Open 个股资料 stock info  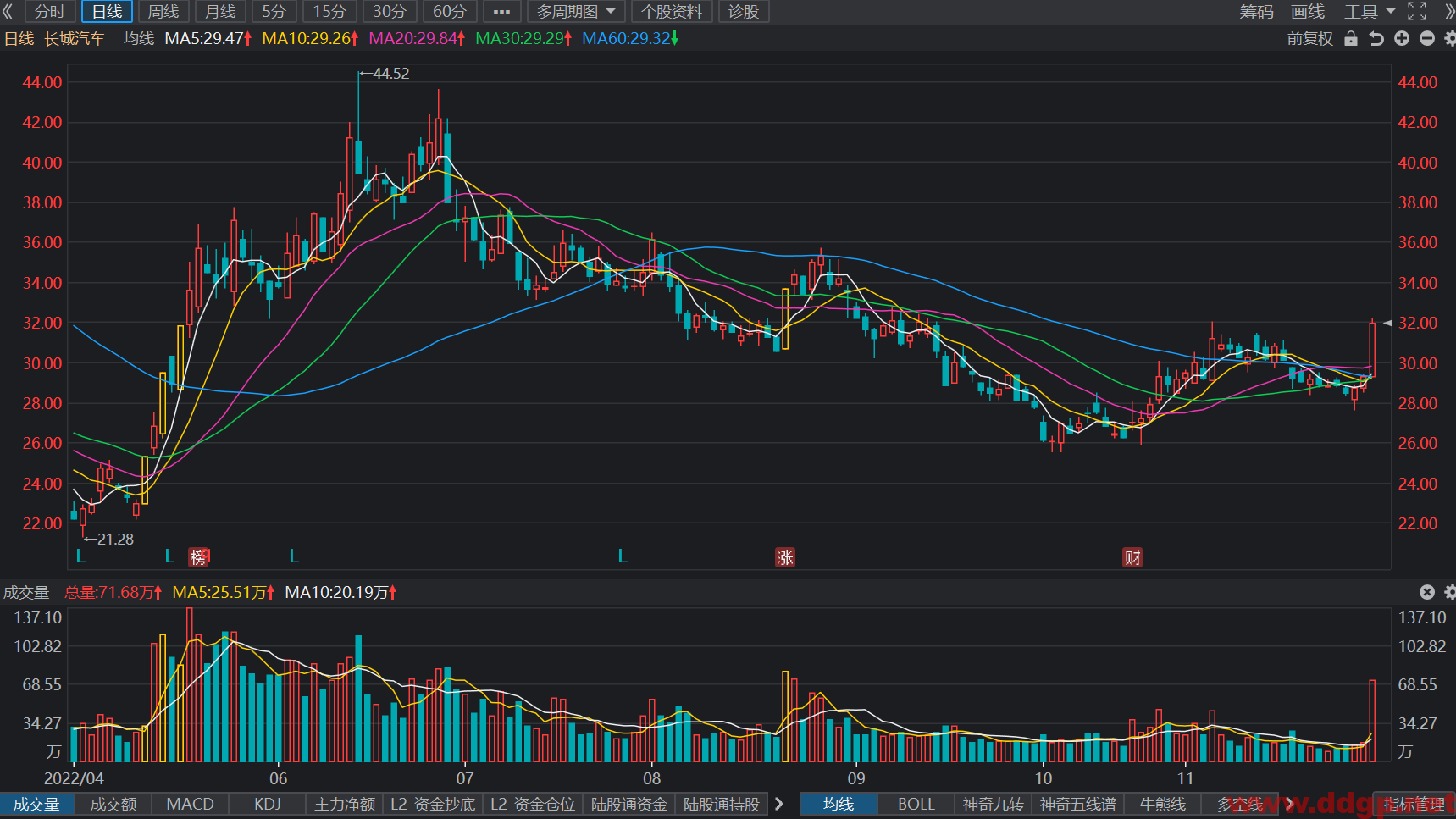click(672, 12)
